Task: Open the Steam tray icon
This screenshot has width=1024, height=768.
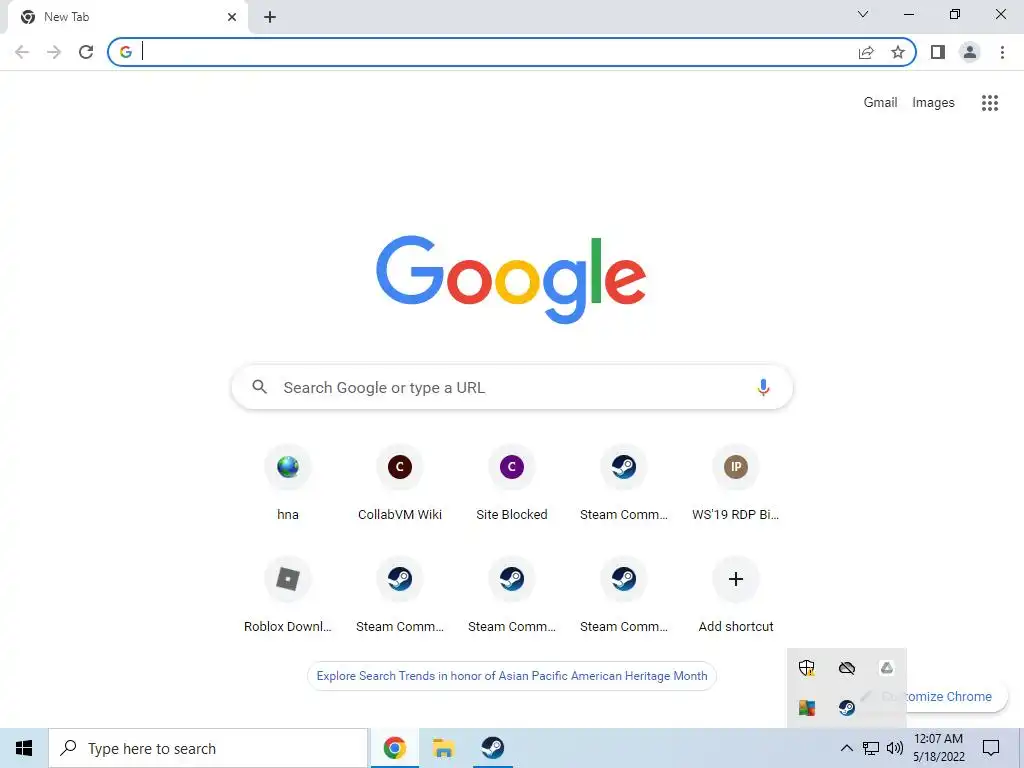Action: pos(847,707)
